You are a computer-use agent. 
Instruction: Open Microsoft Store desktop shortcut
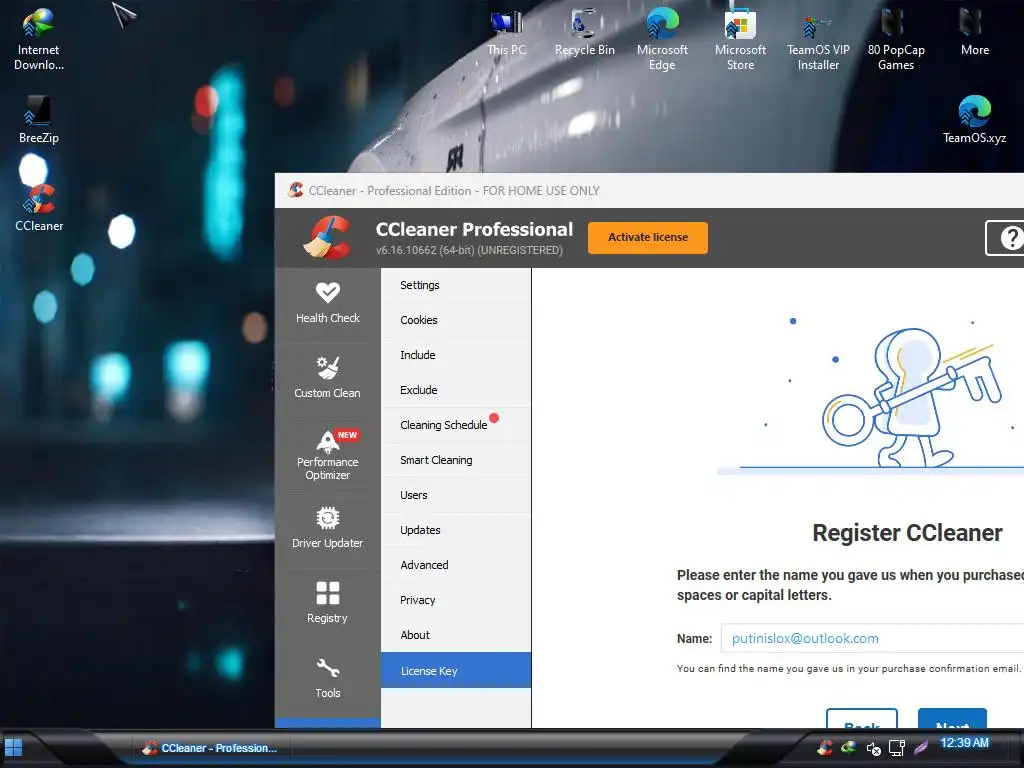740,39
